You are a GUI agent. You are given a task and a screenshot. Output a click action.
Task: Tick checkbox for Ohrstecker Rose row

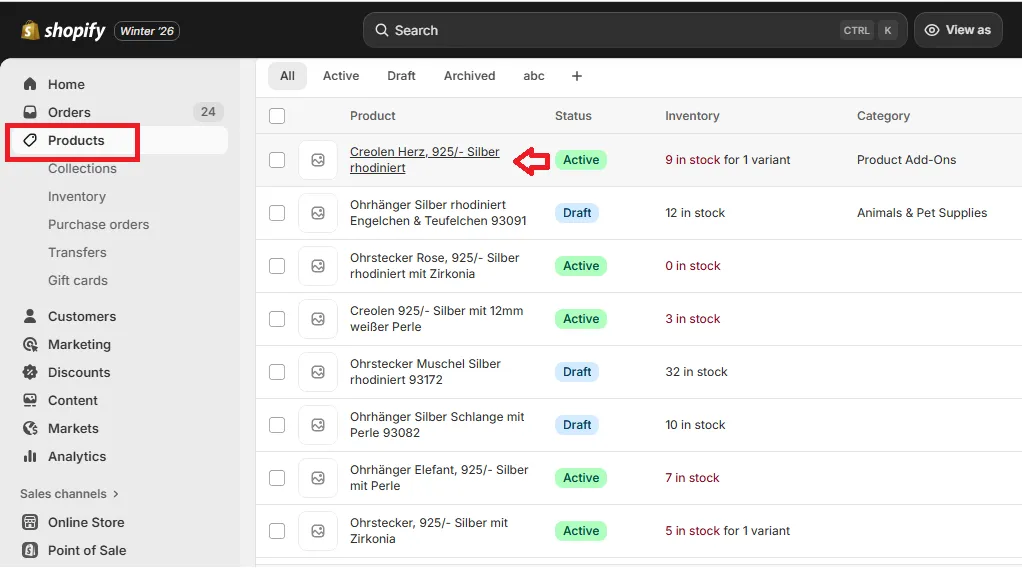pos(277,266)
